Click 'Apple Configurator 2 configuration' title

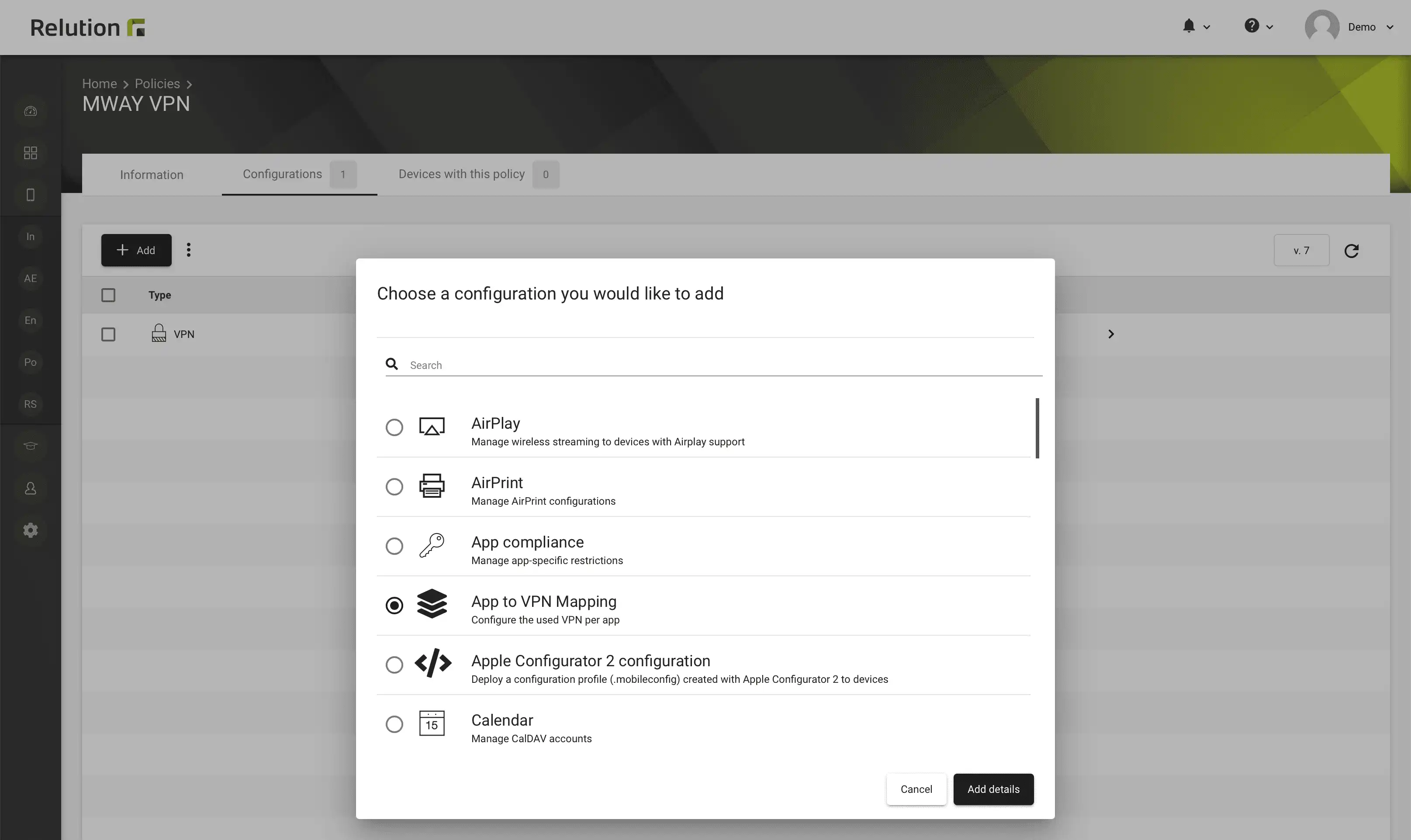tap(591, 661)
